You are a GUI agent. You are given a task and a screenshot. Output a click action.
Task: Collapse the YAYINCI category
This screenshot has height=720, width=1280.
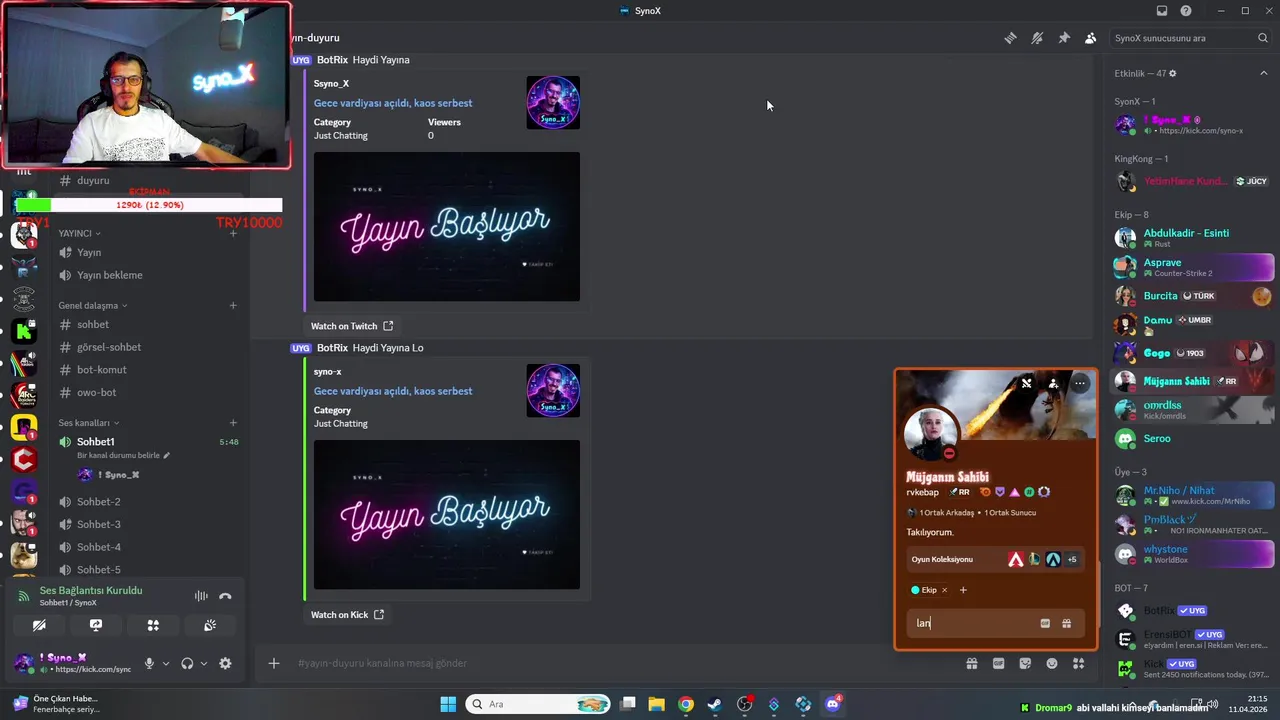tap(80, 233)
